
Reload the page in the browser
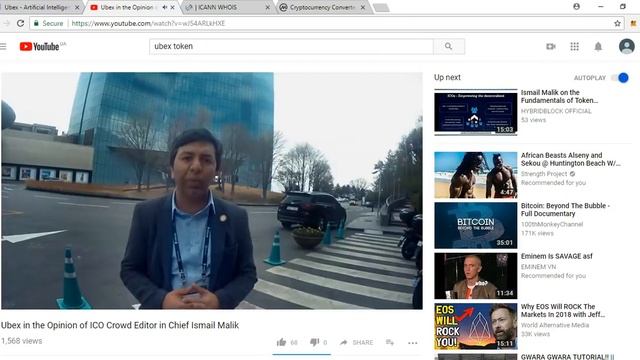click(20, 23)
